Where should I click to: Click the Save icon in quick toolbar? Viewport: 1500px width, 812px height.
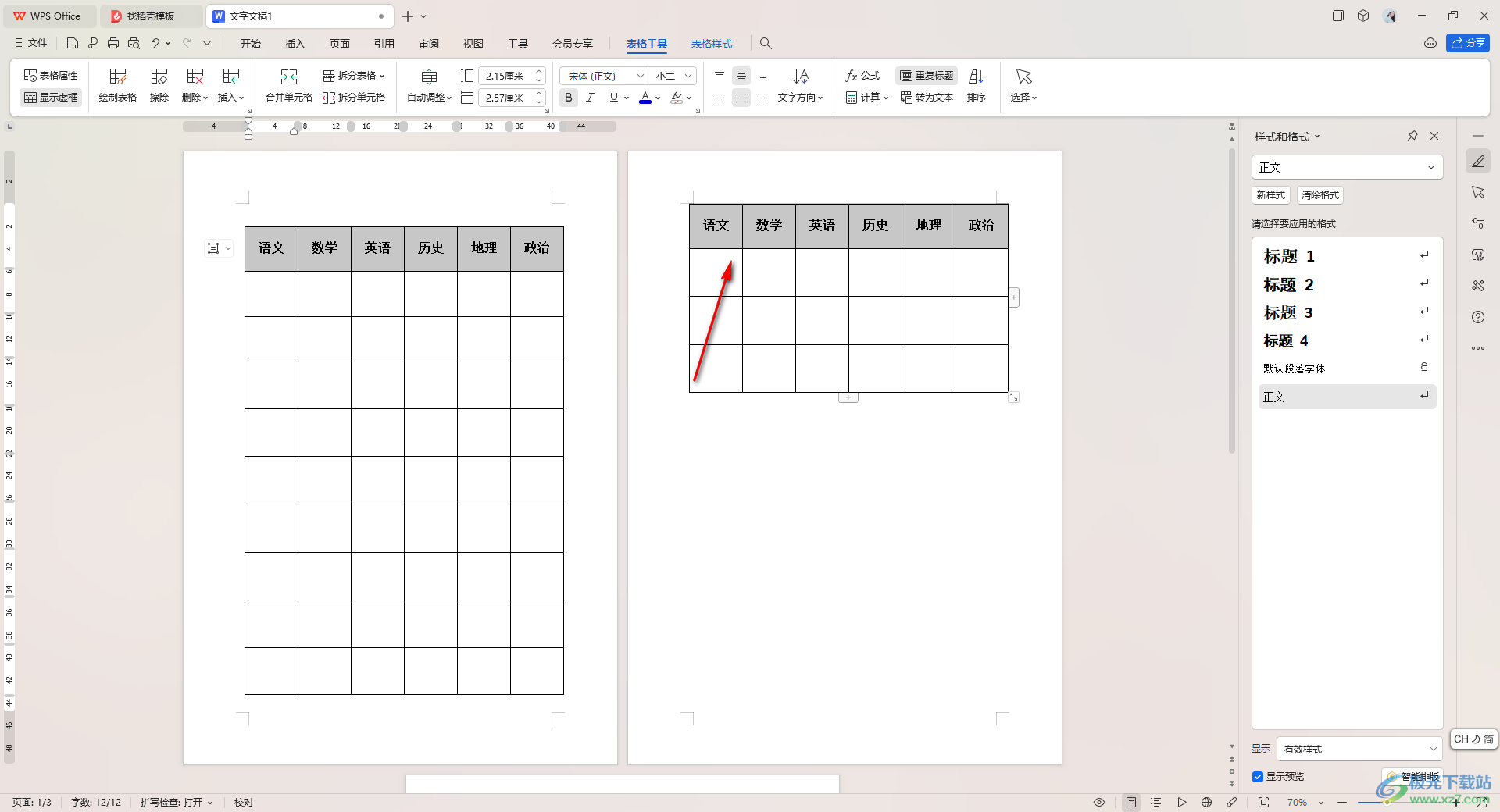(73, 43)
